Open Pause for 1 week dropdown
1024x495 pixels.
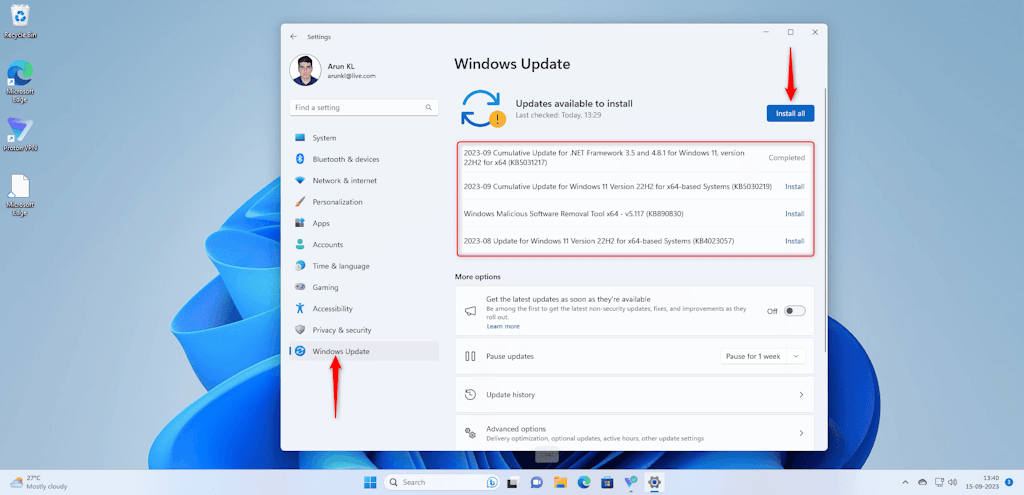pyautogui.click(x=796, y=357)
